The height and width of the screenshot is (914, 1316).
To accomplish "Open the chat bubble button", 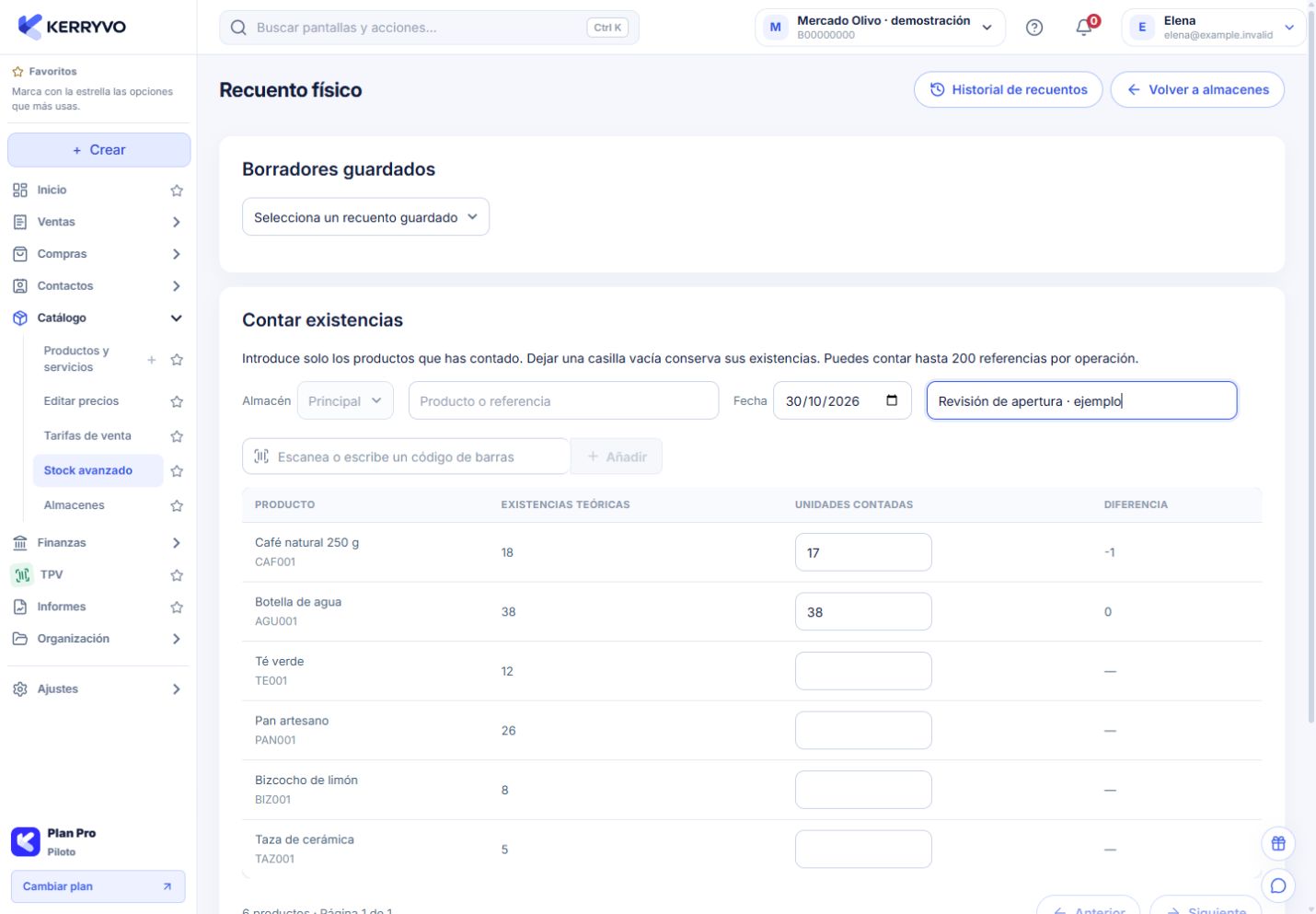I will point(1278,885).
